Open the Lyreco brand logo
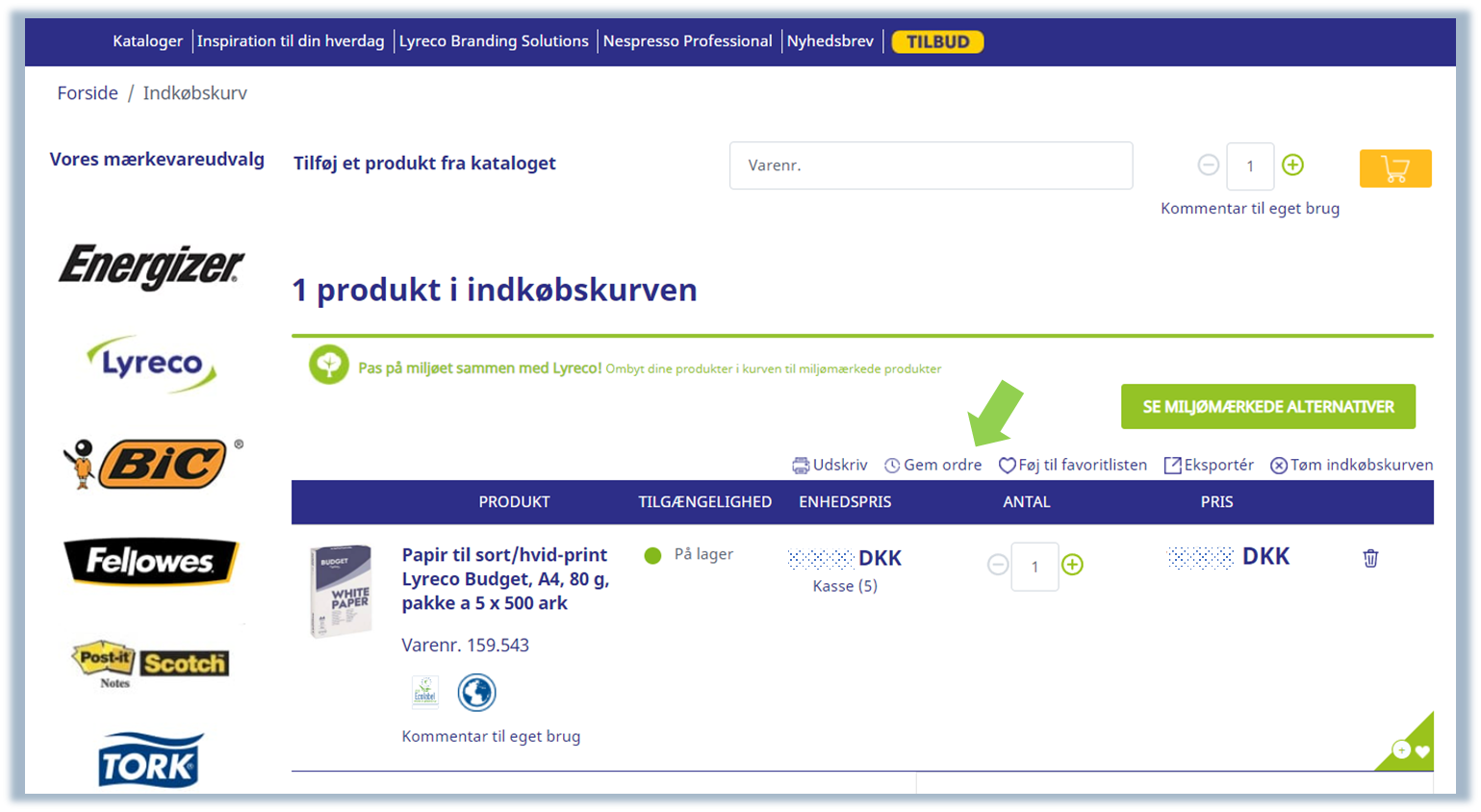1481x812 pixels. [152, 364]
